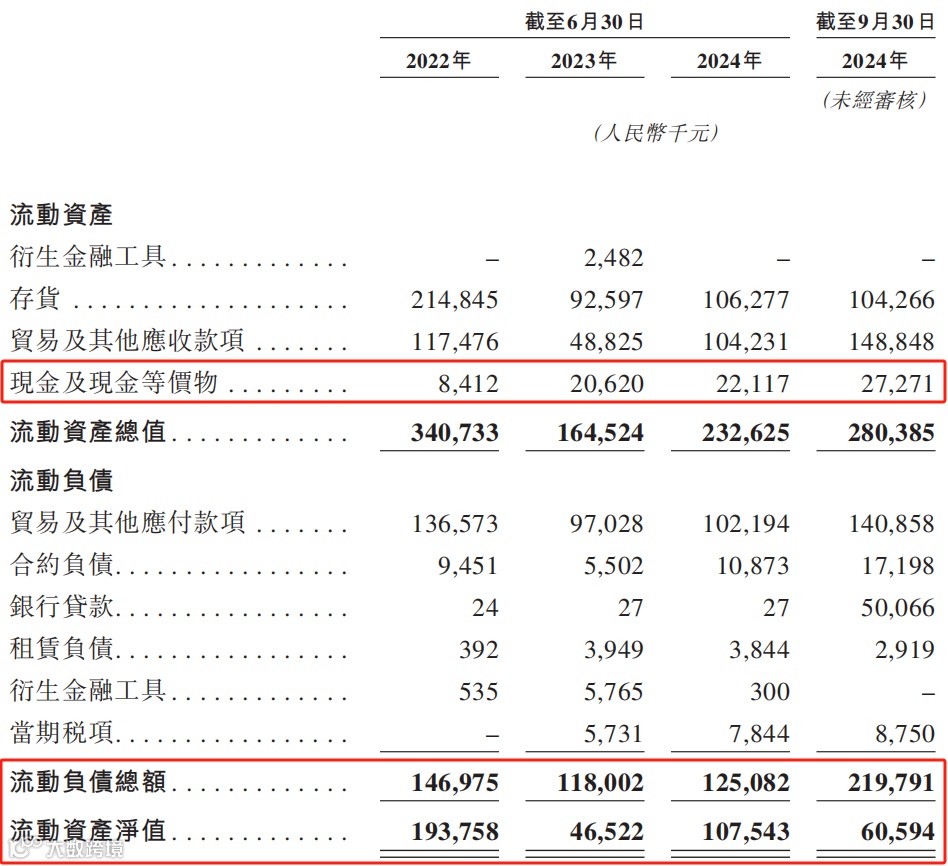Click the payables value 97,028

tap(606, 524)
